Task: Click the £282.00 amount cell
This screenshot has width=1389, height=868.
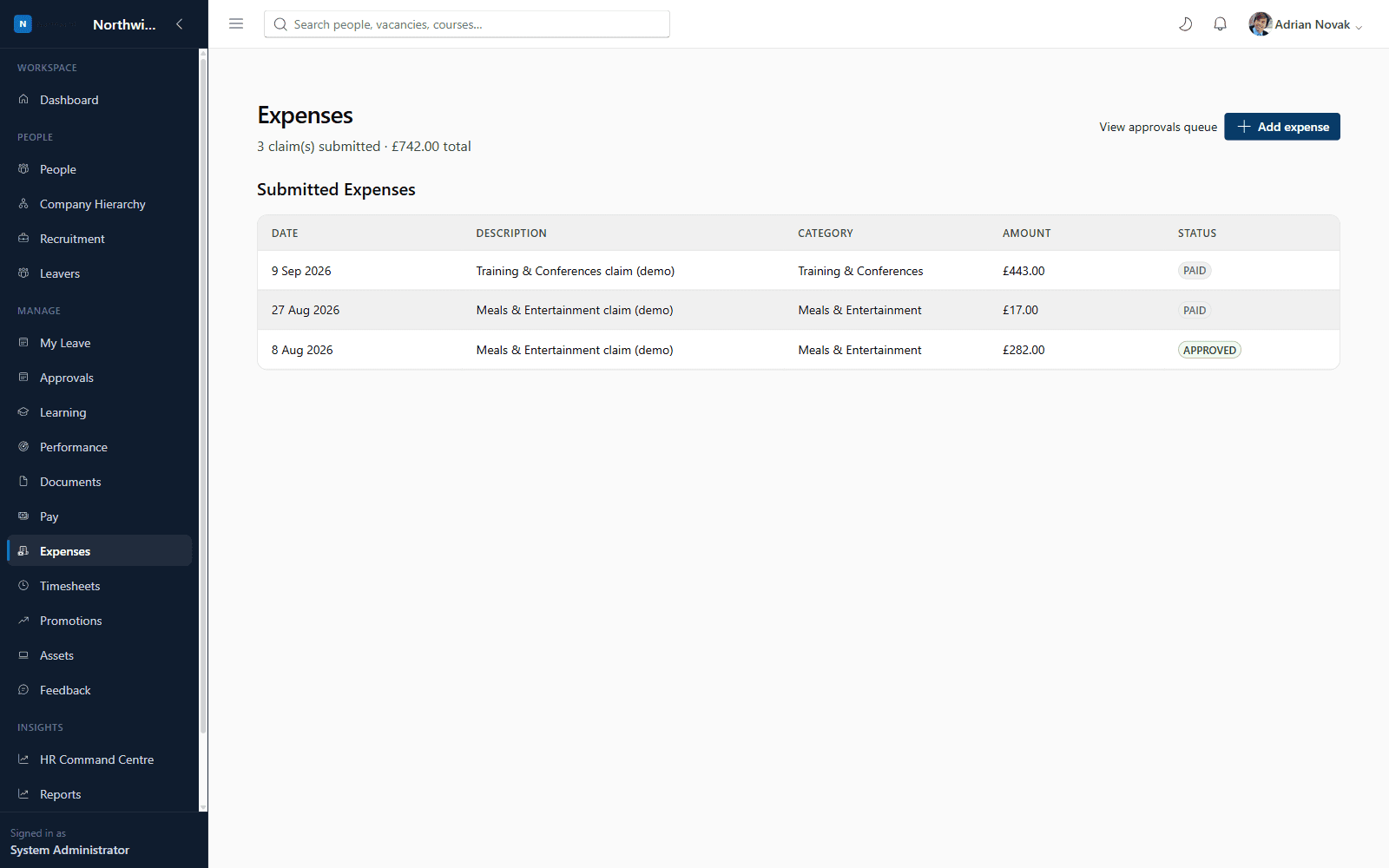Action: pyautogui.click(x=1024, y=350)
